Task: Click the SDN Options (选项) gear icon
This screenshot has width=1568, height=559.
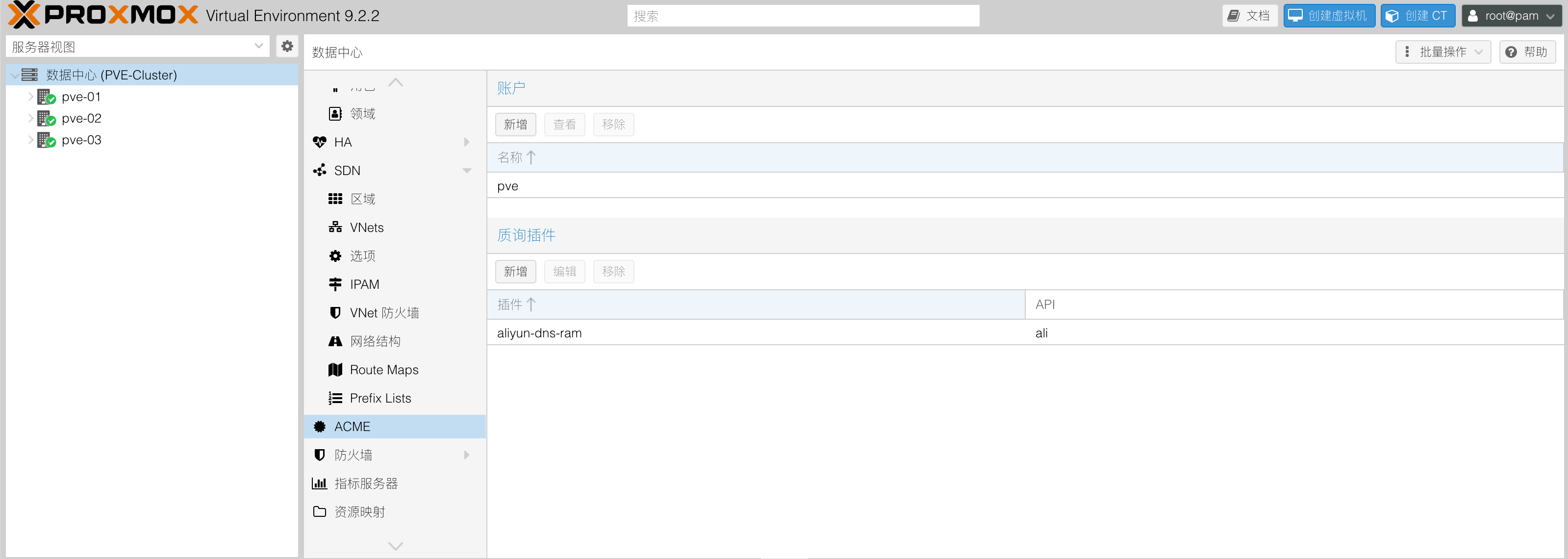Action: click(x=335, y=256)
